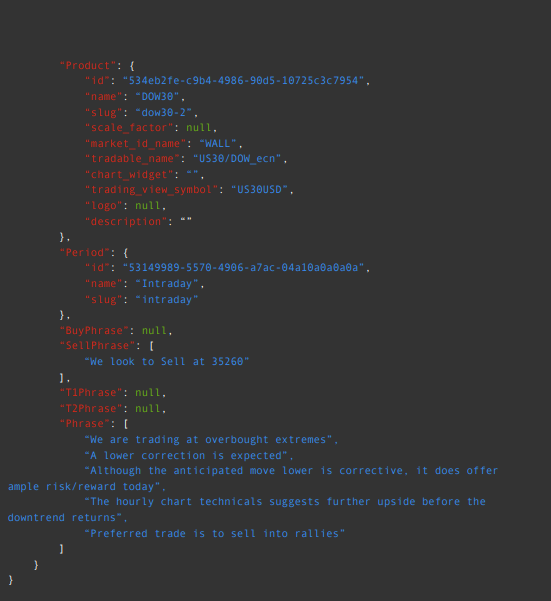Click the "DOW30" name value
The image size is (551, 601).
[x=157, y=97]
